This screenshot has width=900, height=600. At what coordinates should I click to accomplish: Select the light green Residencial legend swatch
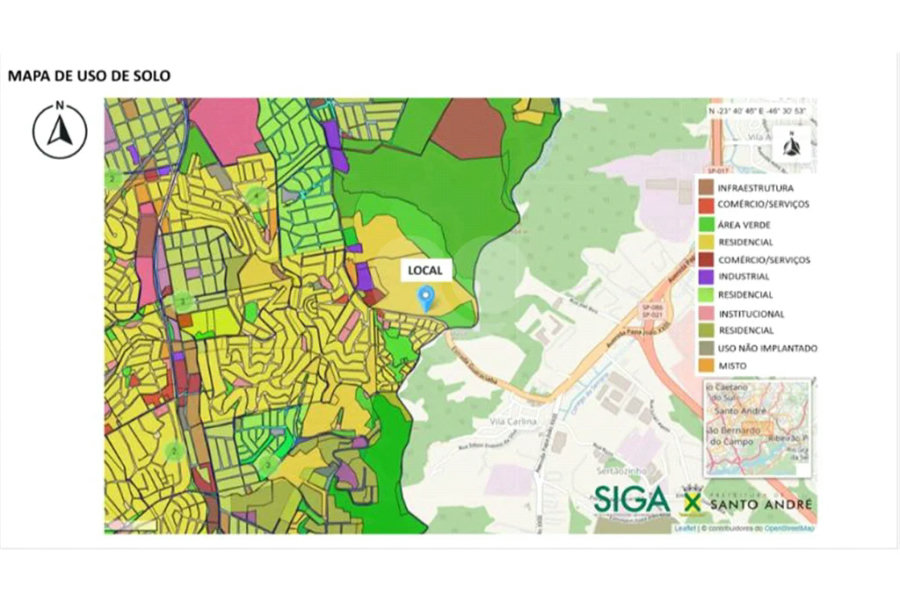click(706, 295)
